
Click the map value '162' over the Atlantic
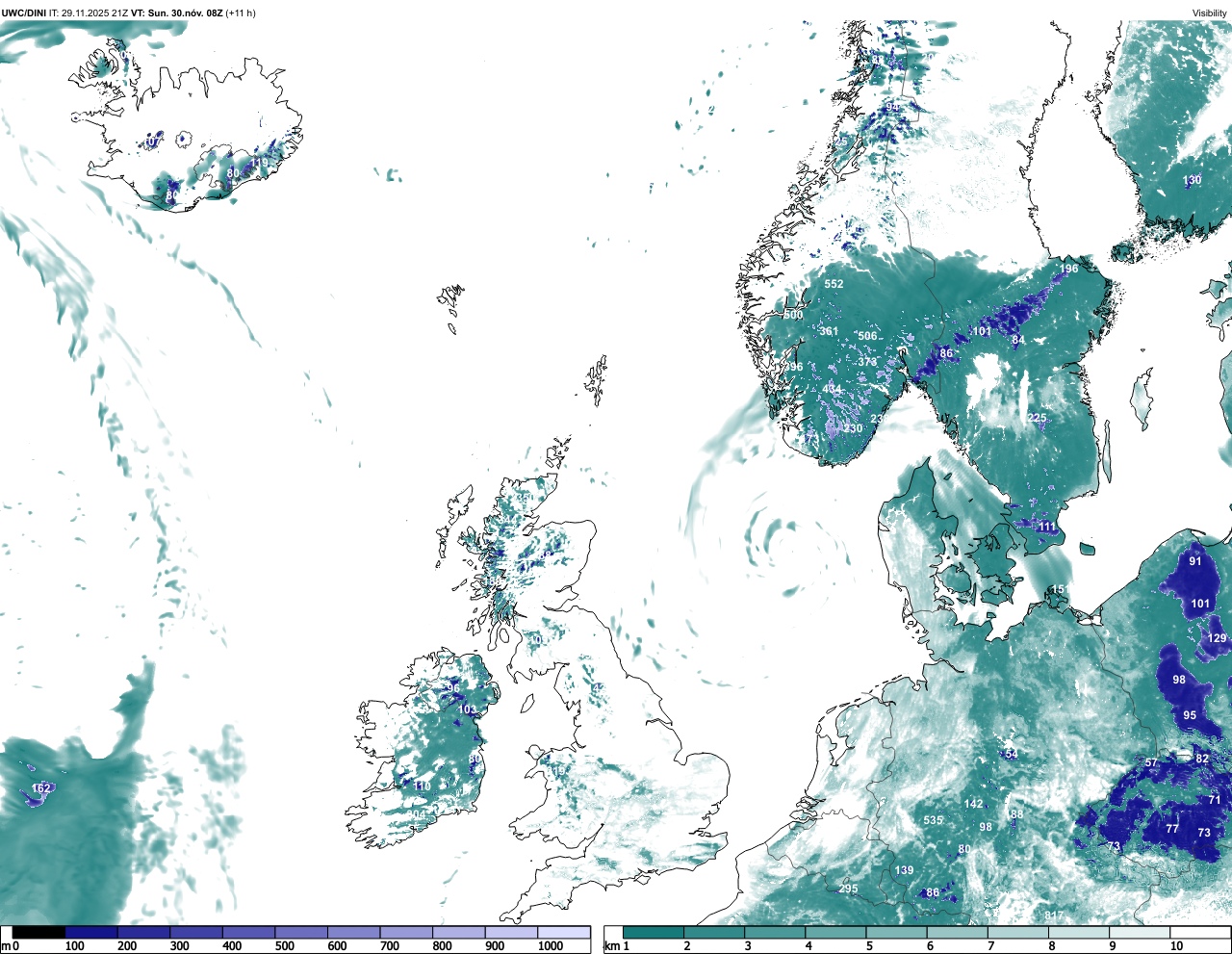tap(40, 789)
